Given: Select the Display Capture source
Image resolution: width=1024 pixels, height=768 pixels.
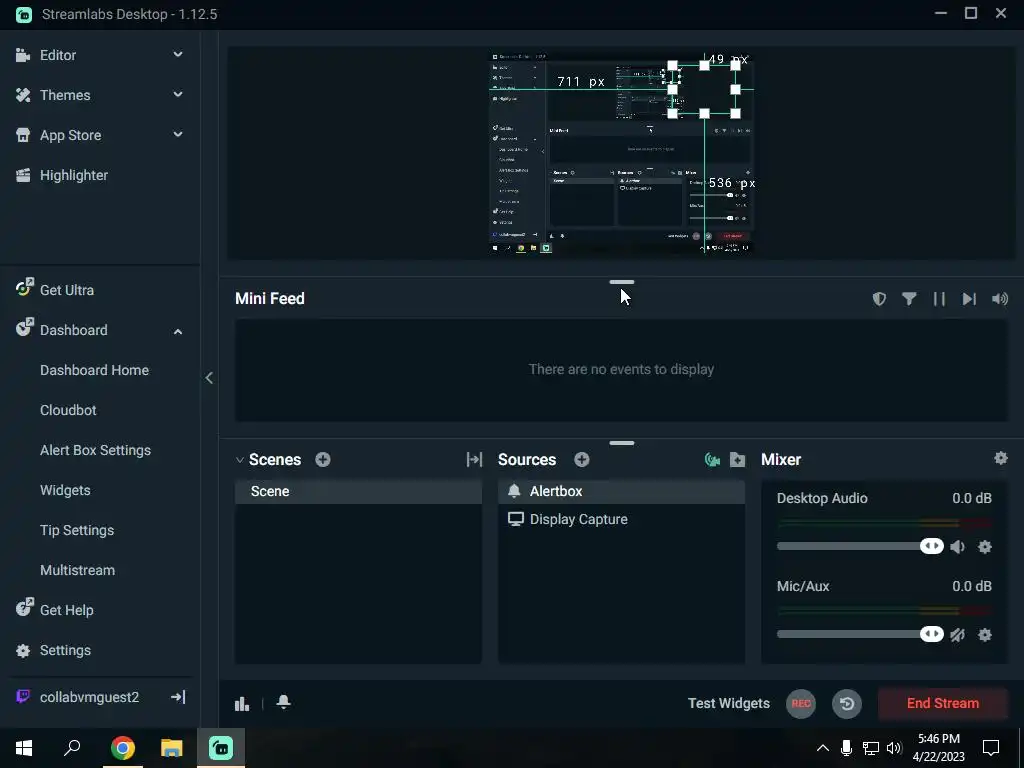Looking at the screenshot, I should click(x=621, y=519).
